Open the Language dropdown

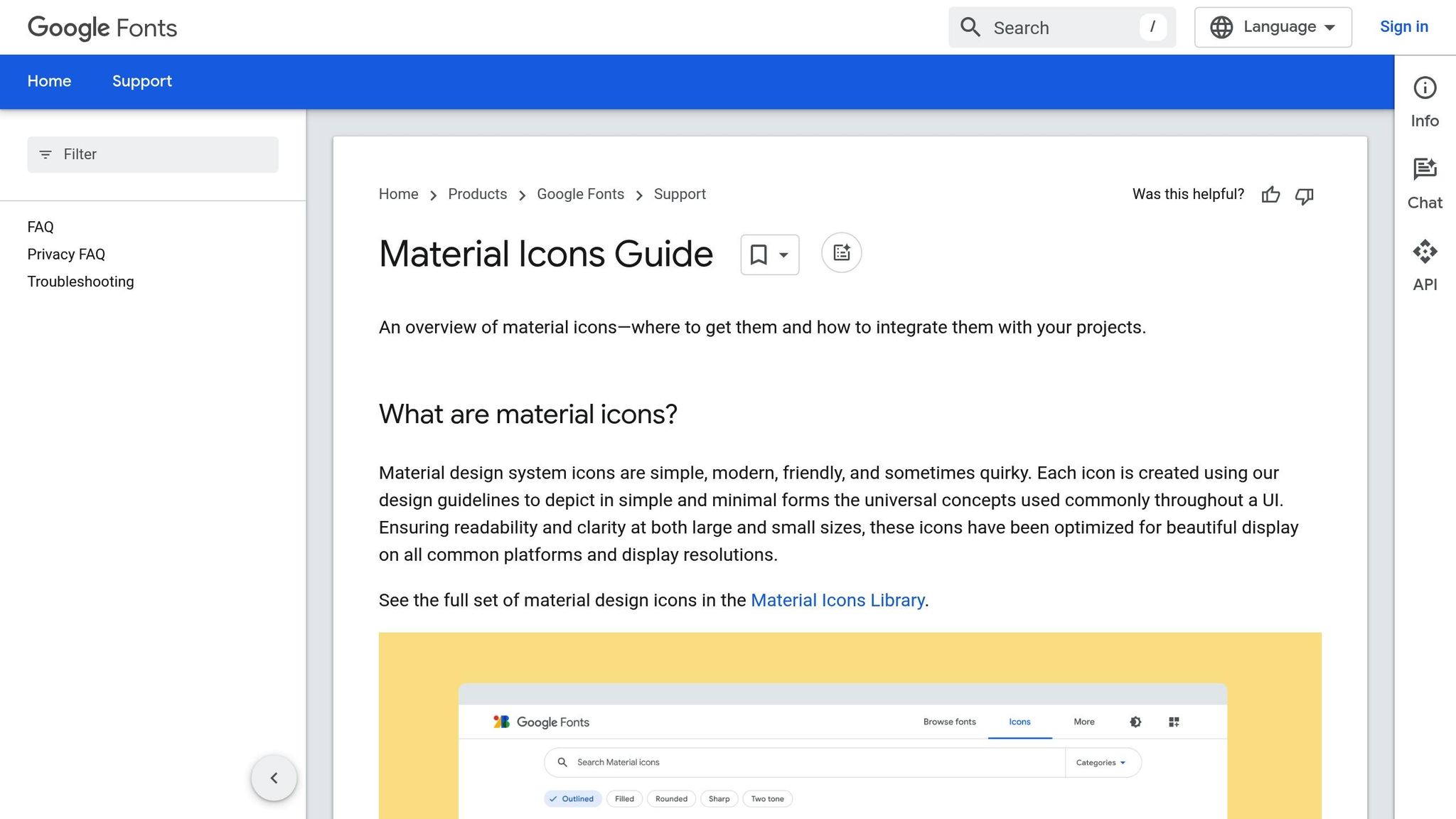pos(1276,26)
